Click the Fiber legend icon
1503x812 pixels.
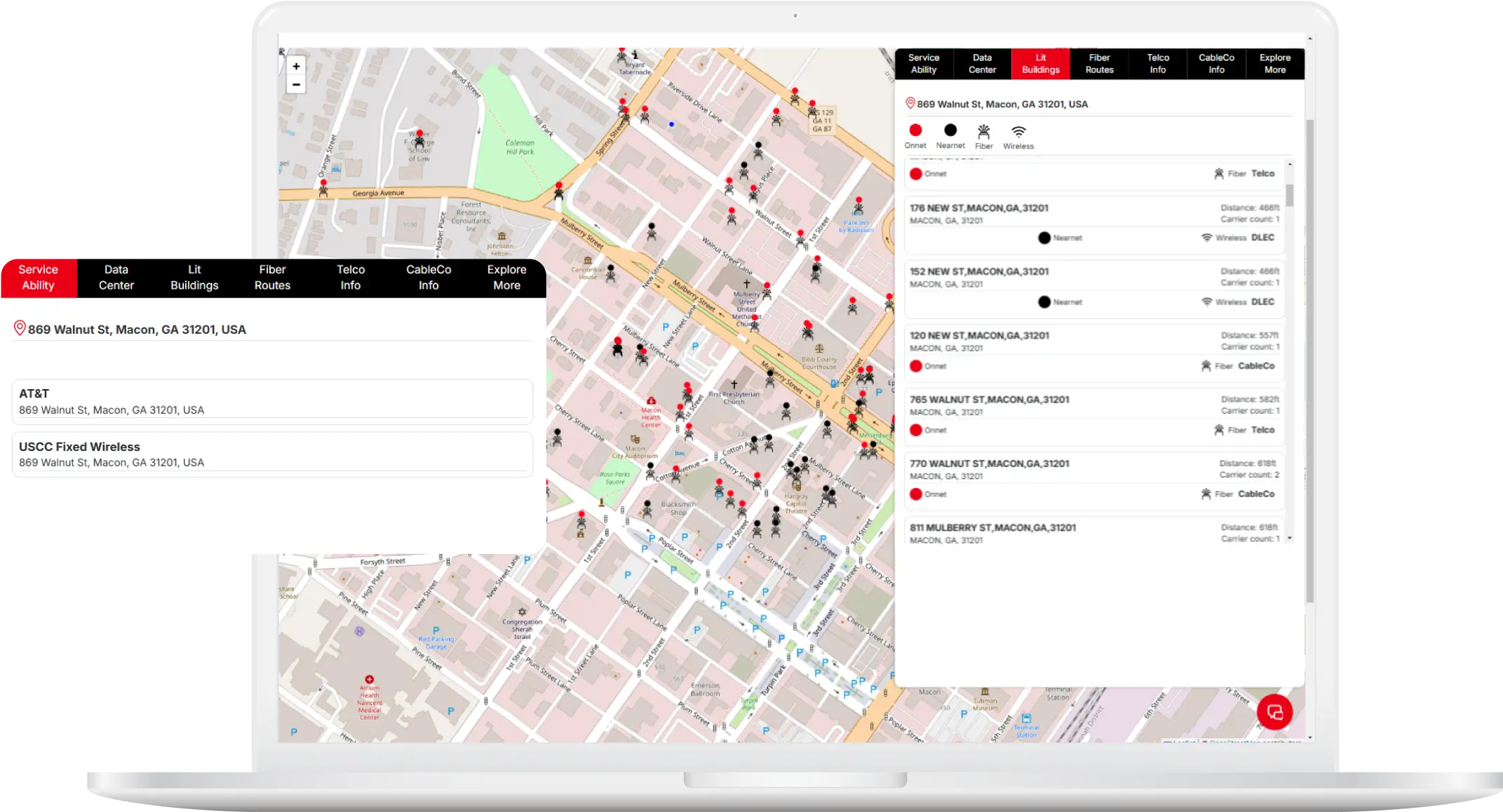click(984, 131)
